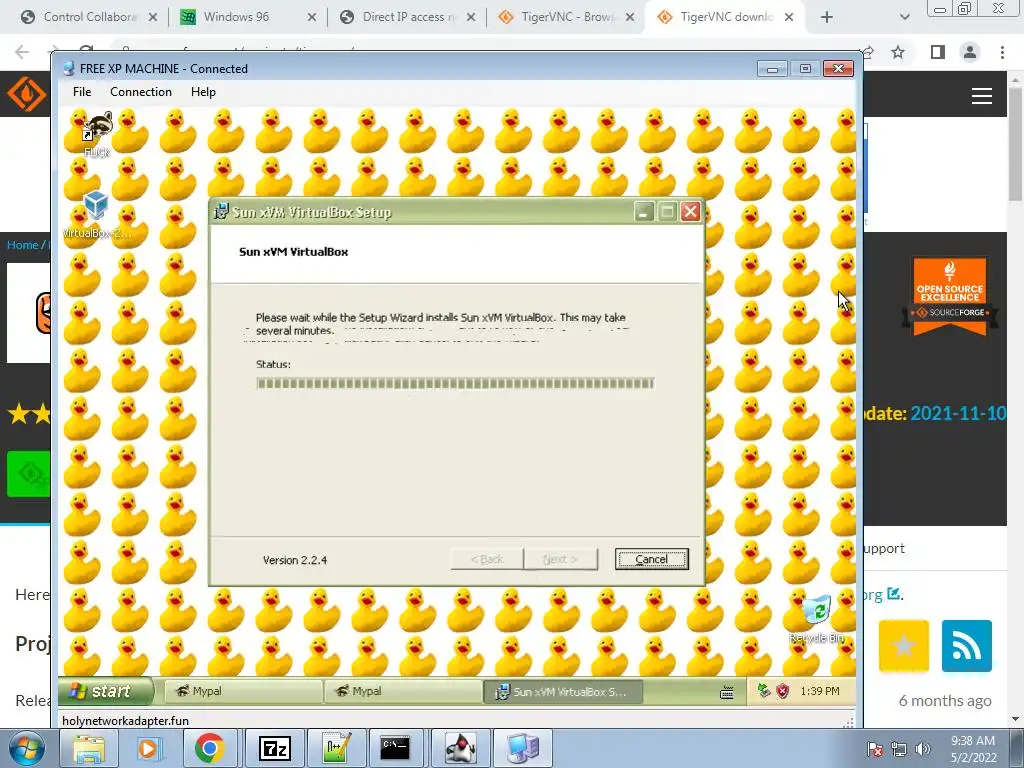This screenshot has height=768, width=1024.
Task: Open the Chrome profile menu
Action: coord(970,52)
